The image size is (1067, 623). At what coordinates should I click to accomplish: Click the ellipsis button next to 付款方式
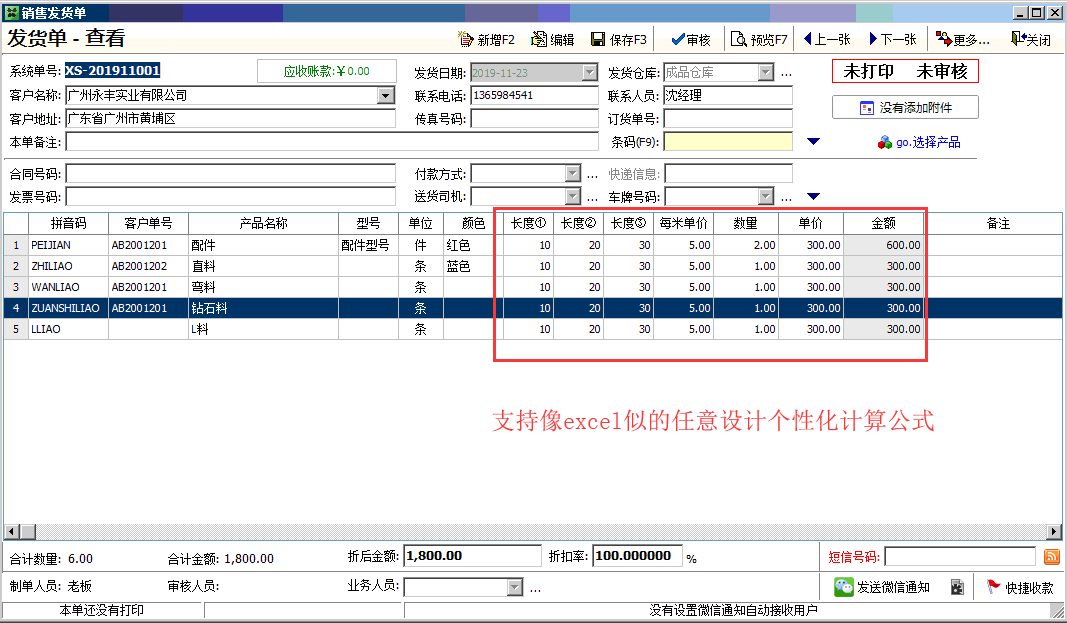pyautogui.click(x=592, y=175)
